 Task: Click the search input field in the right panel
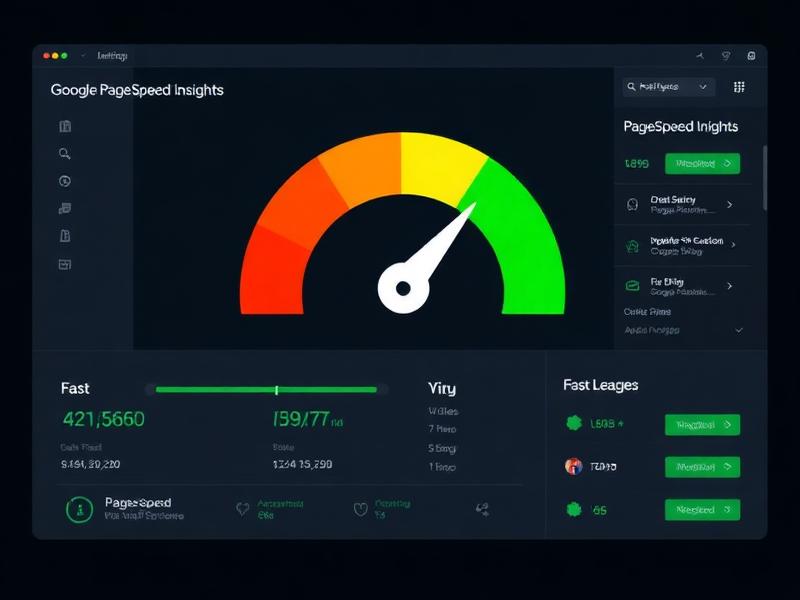coord(668,87)
